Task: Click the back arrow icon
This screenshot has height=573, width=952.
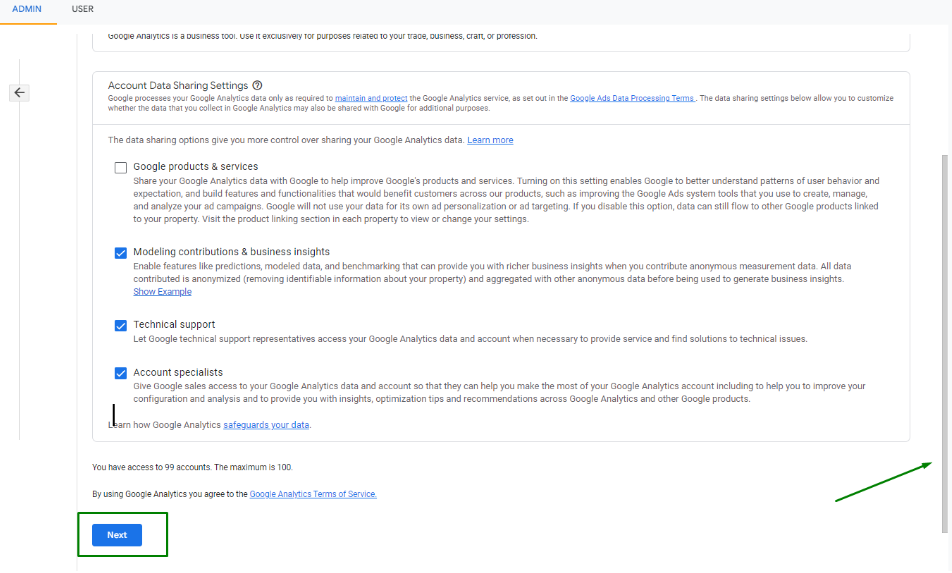Action: pos(19,92)
